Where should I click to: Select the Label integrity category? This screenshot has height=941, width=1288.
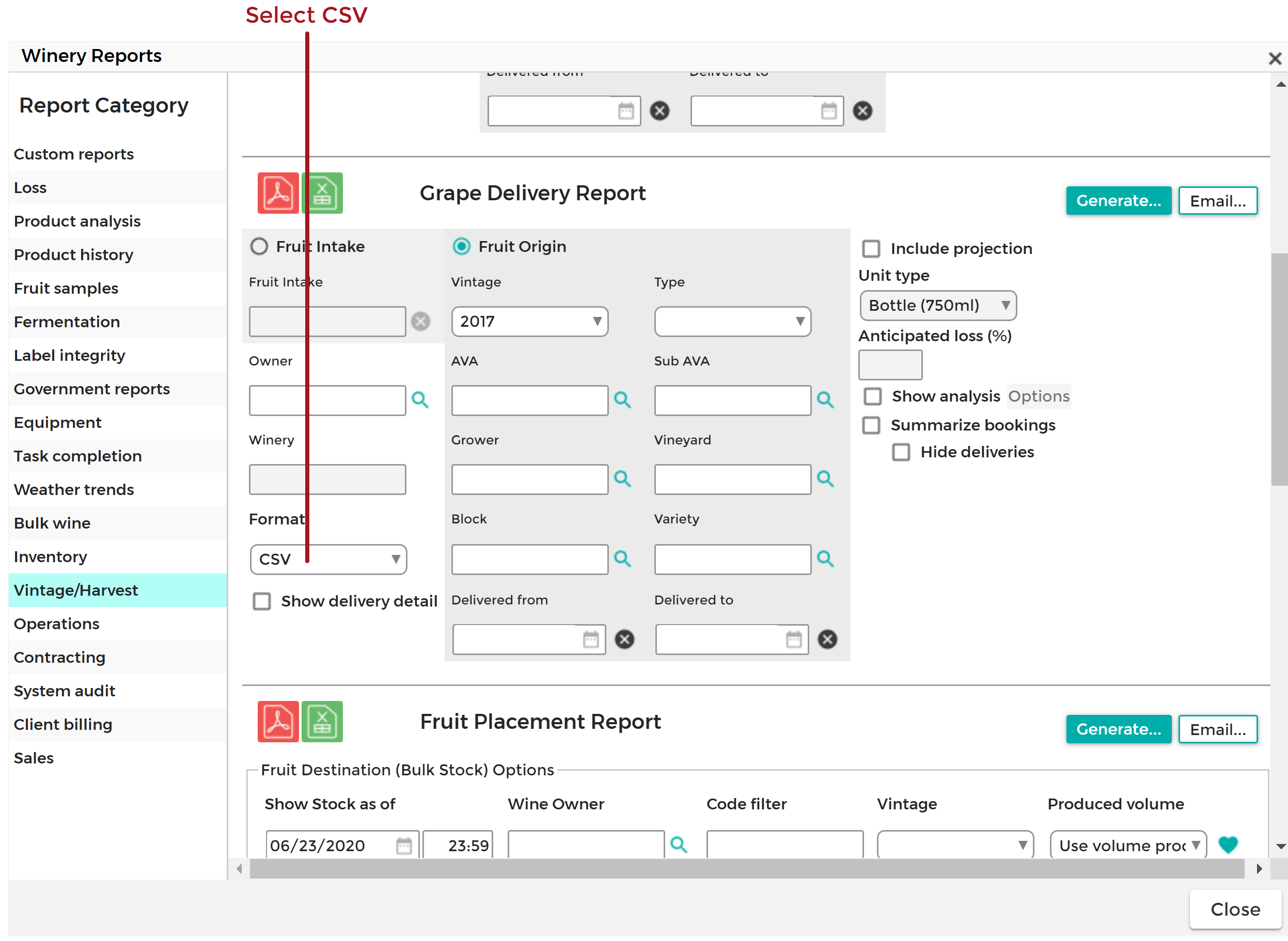click(x=118, y=356)
